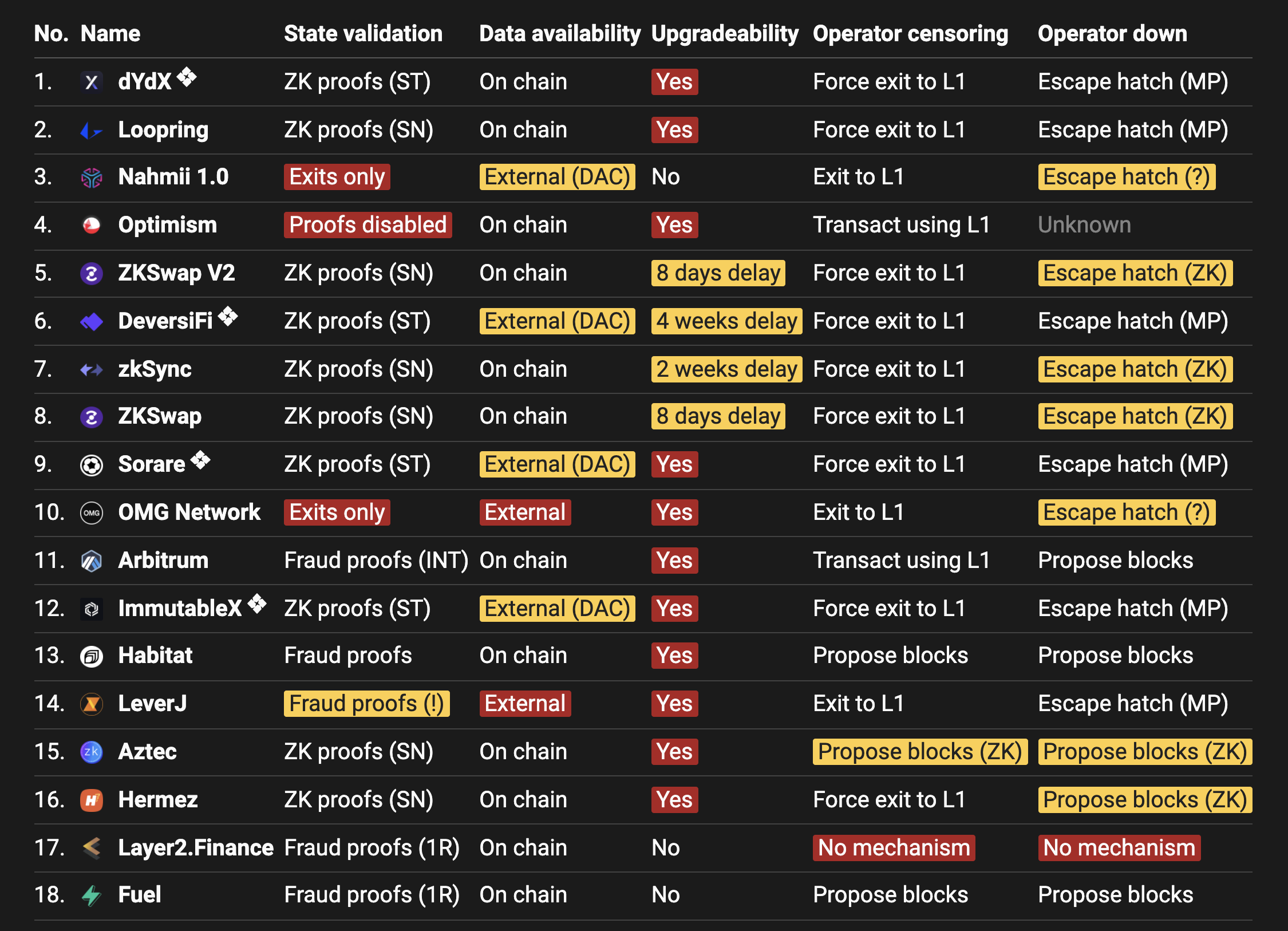
Task: Click the Layer2.Finance logo icon
Action: pyautogui.click(x=92, y=848)
